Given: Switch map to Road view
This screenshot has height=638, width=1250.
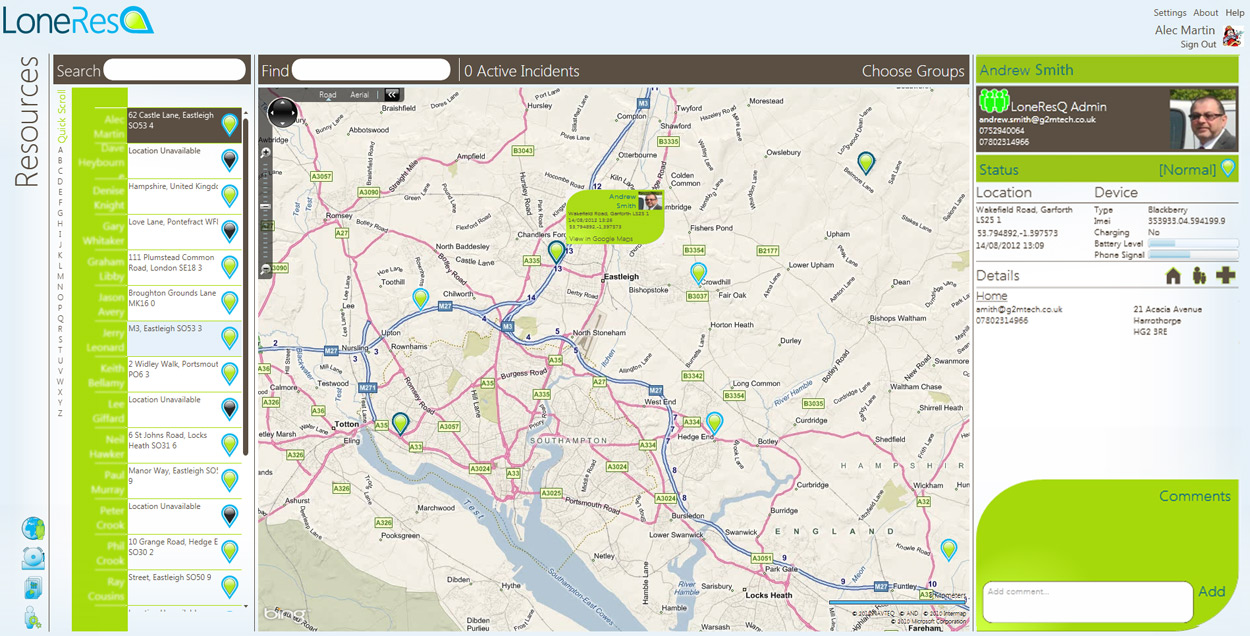Looking at the screenshot, I should click(327, 95).
